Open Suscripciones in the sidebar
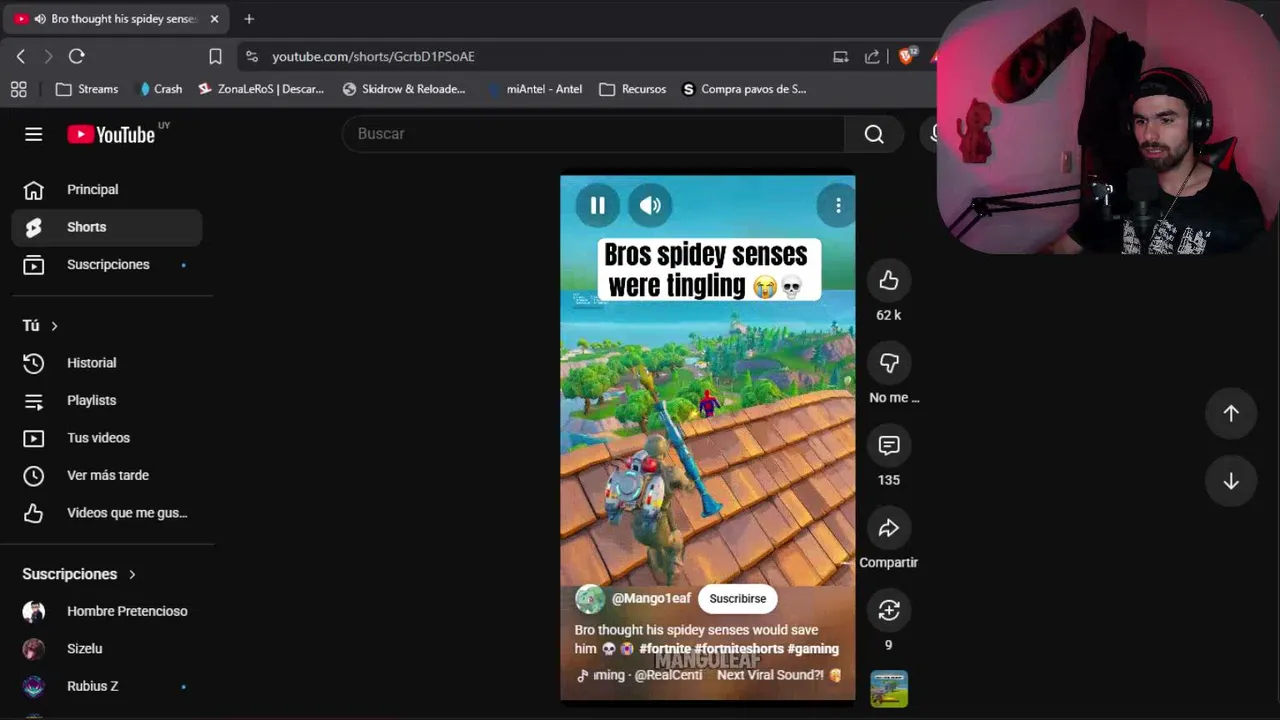 pyautogui.click(x=107, y=265)
